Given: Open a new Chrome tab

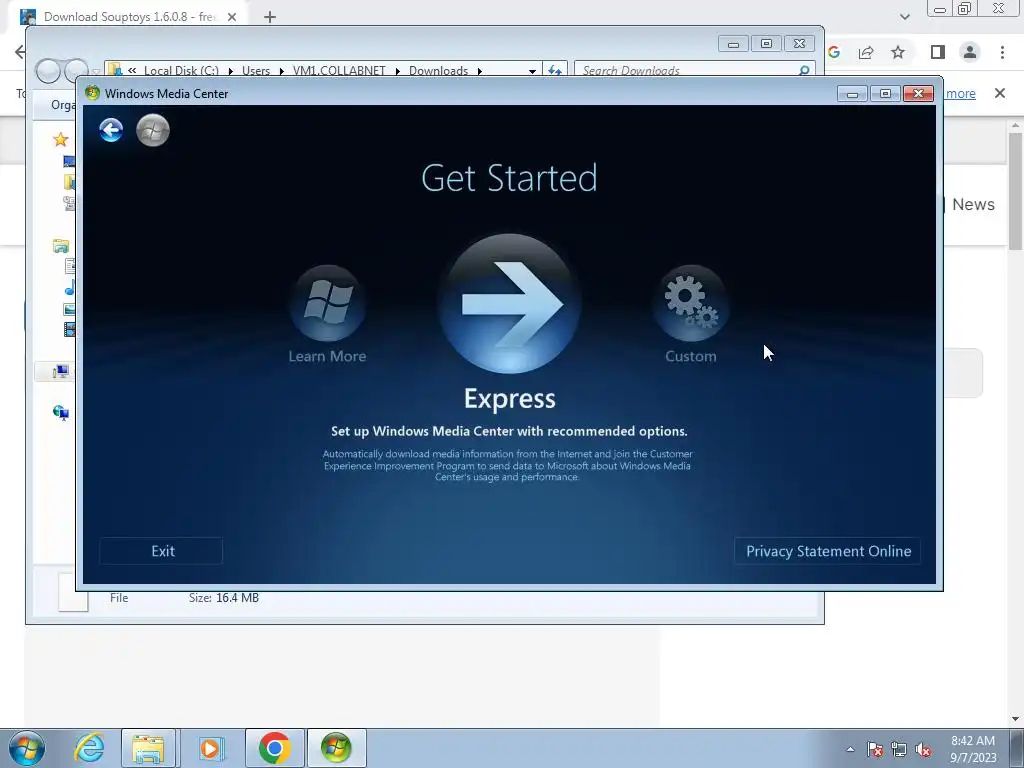Looking at the screenshot, I should (270, 17).
